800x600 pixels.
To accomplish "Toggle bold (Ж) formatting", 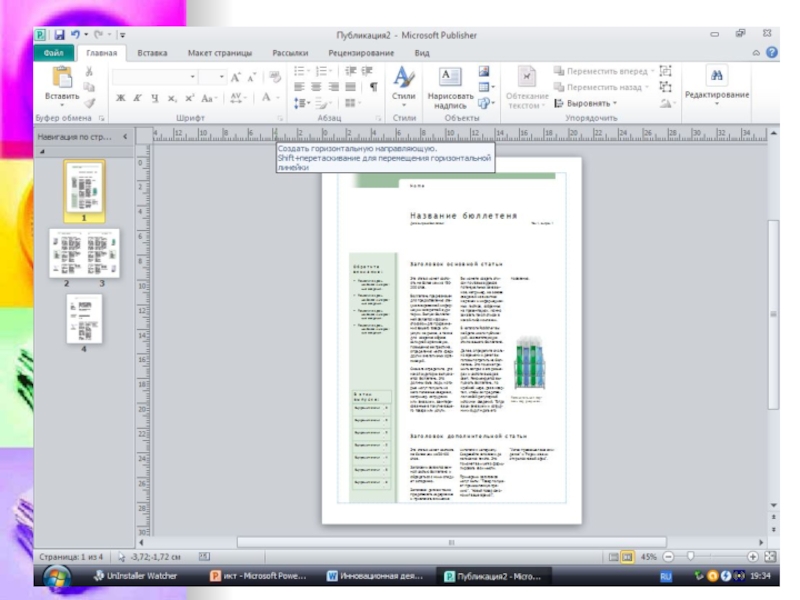I will click(120, 98).
